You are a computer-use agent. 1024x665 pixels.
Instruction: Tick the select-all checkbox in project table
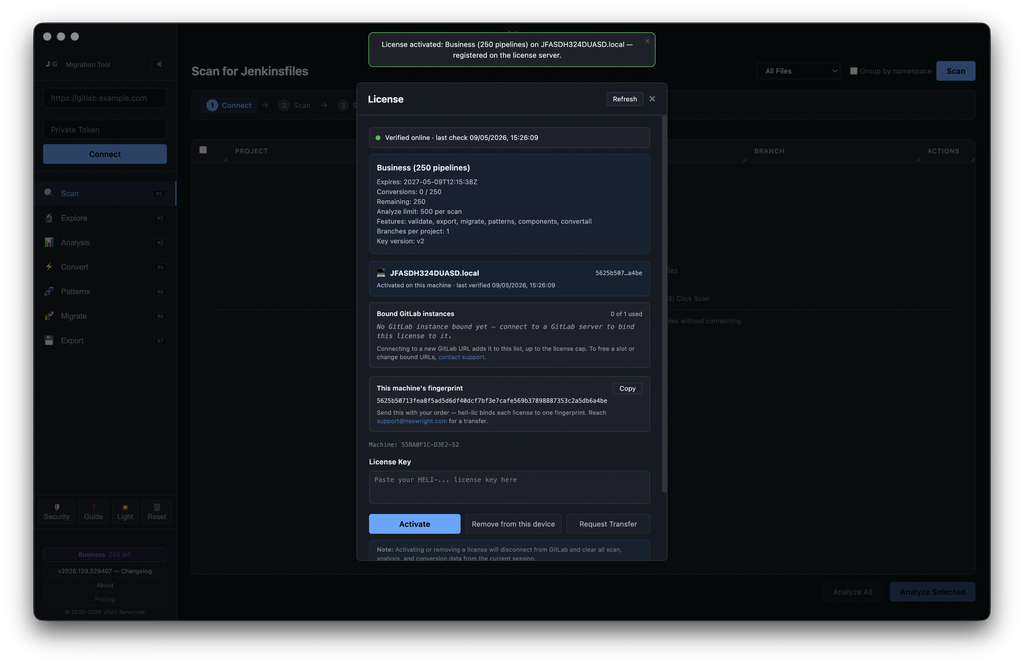[203, 150]
